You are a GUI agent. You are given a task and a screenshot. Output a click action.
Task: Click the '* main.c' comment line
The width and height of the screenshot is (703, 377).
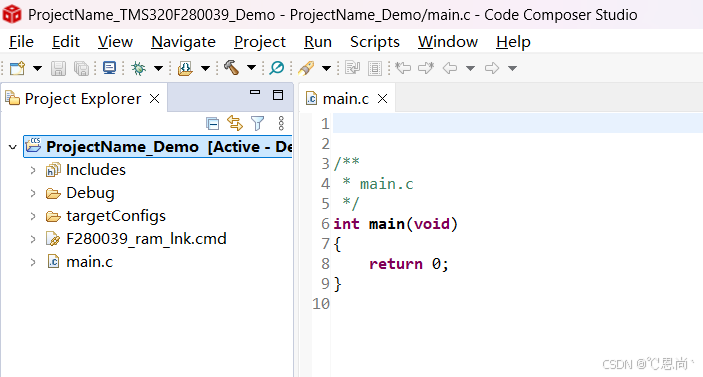click(378, 184)
